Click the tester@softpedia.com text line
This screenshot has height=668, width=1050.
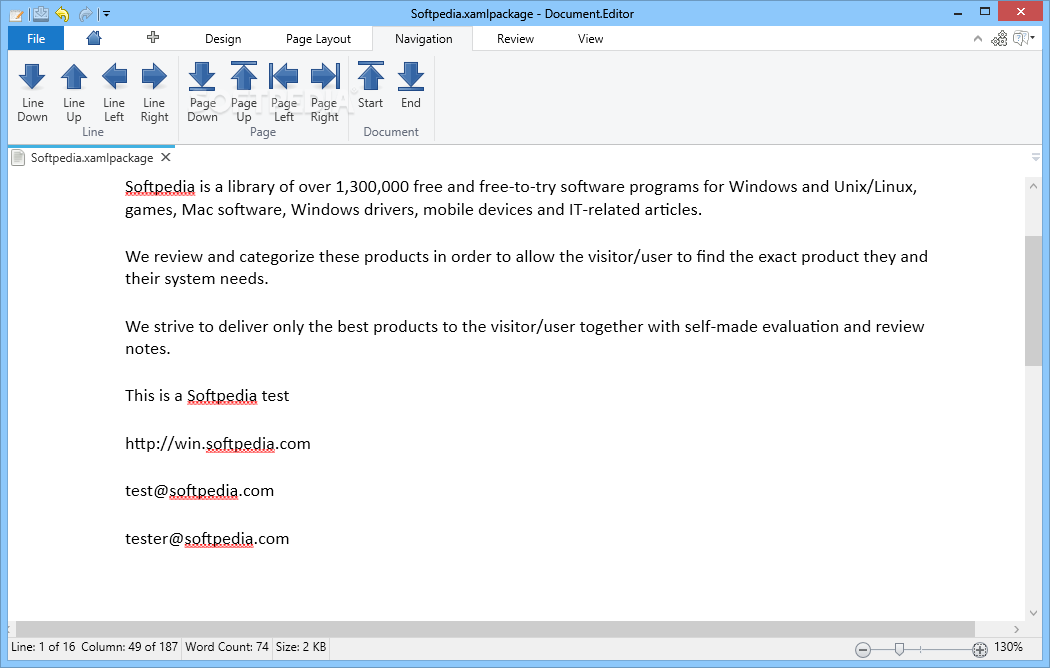point(207,539)
